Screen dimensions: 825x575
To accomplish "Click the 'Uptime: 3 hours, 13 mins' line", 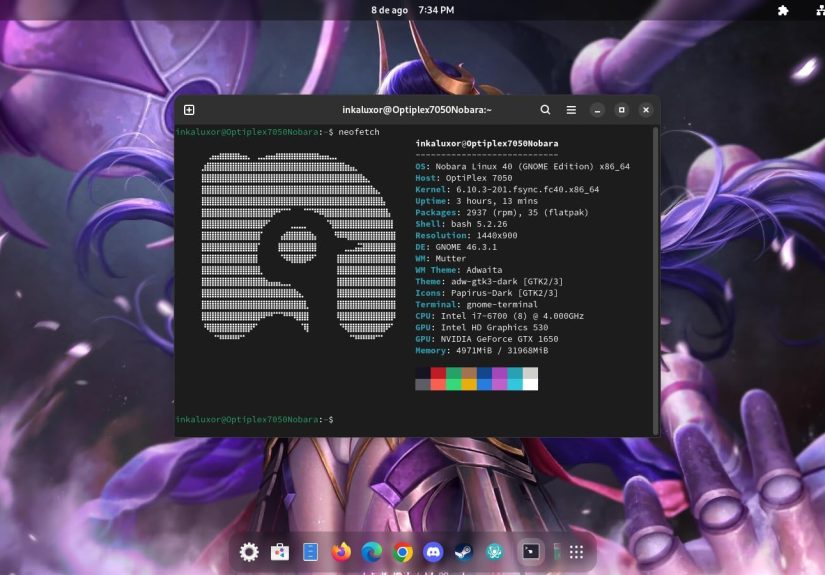I will 476,201.
